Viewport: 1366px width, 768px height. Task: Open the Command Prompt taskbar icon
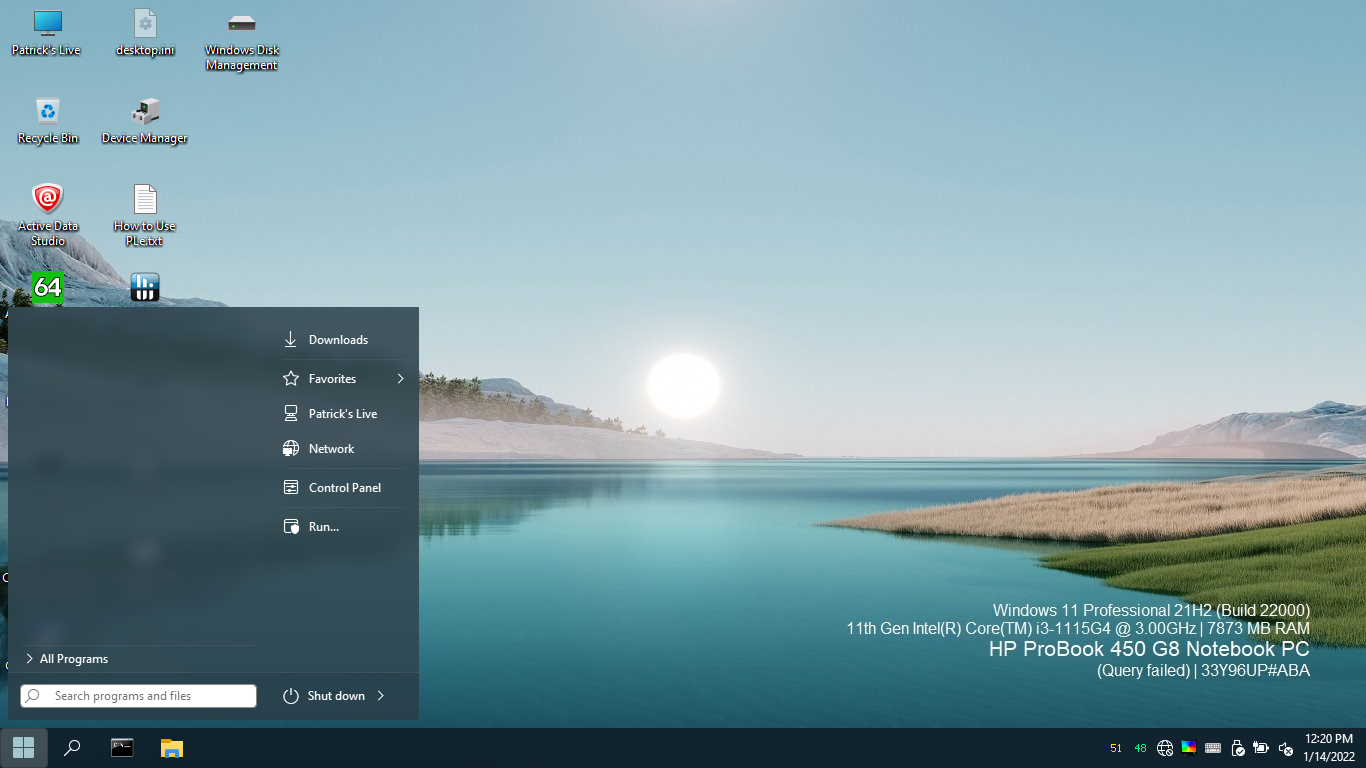point(122,748)
